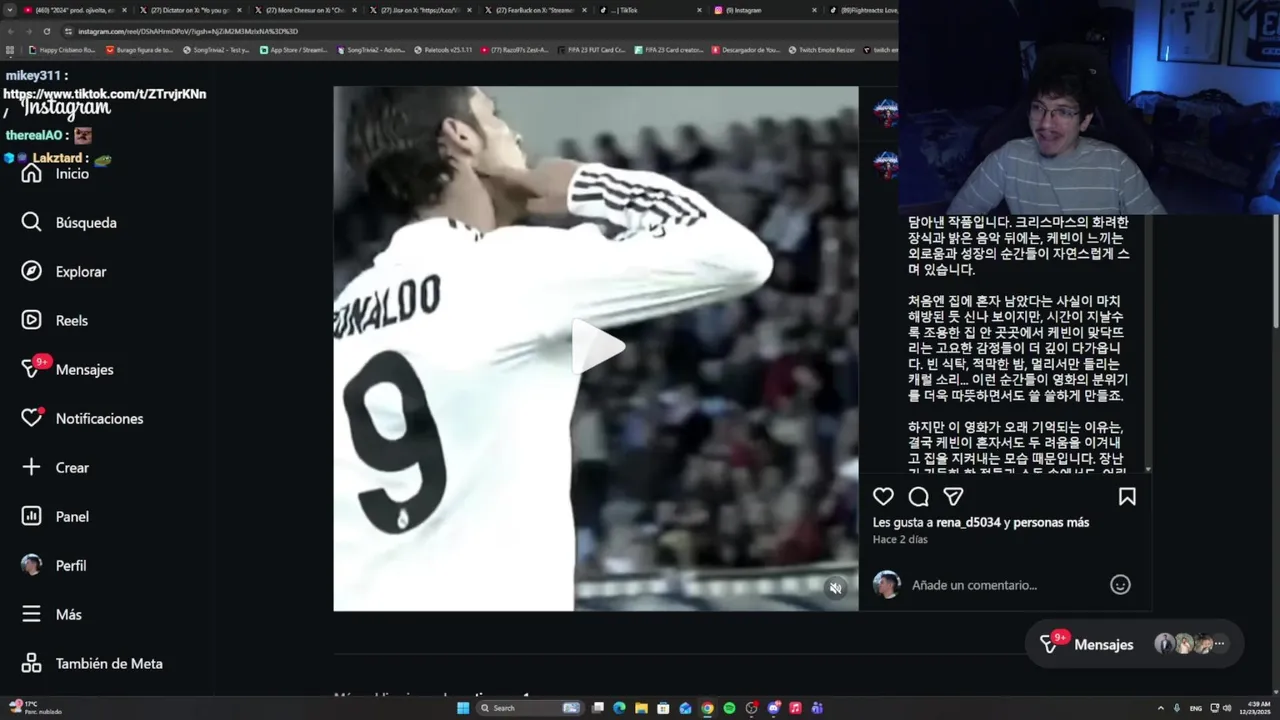
Task: Switch to FearBuck on X tab
Action: (x=535, y=10)
